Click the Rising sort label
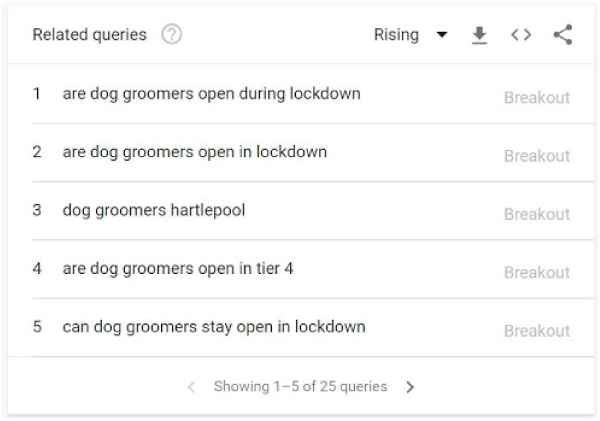600x421 pixels. point(396,35)
